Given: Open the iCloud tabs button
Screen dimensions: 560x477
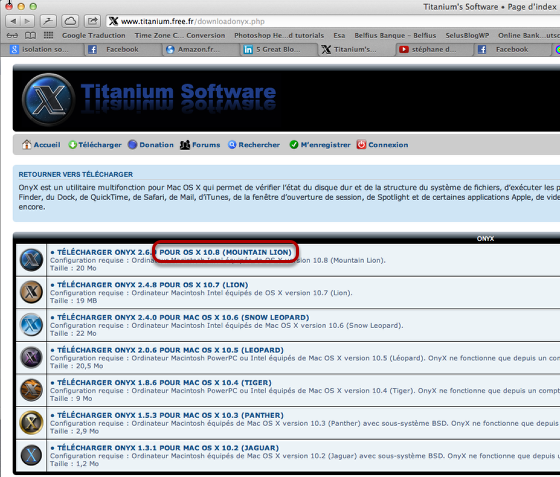Looking at the screenshot, I should pyautogui.click(x=70, y=21).
